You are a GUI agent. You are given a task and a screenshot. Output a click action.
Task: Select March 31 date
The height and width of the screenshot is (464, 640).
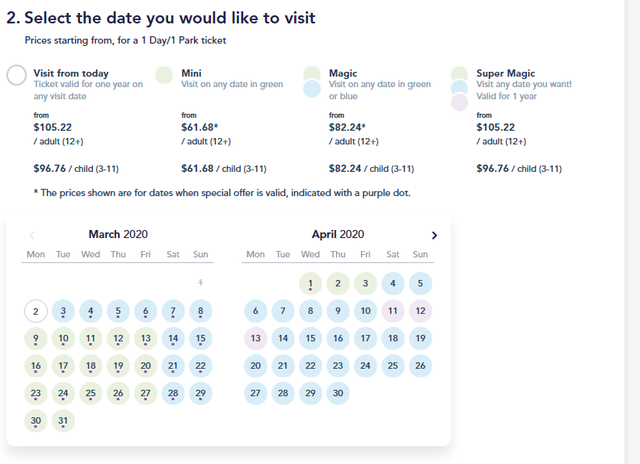click(63, 421)
